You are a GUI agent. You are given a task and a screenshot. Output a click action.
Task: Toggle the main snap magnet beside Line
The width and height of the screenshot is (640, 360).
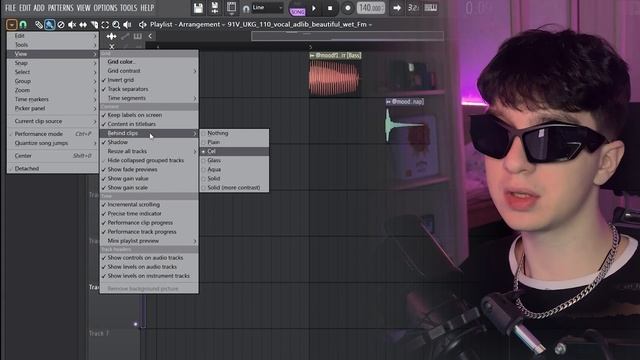(246, 8)
